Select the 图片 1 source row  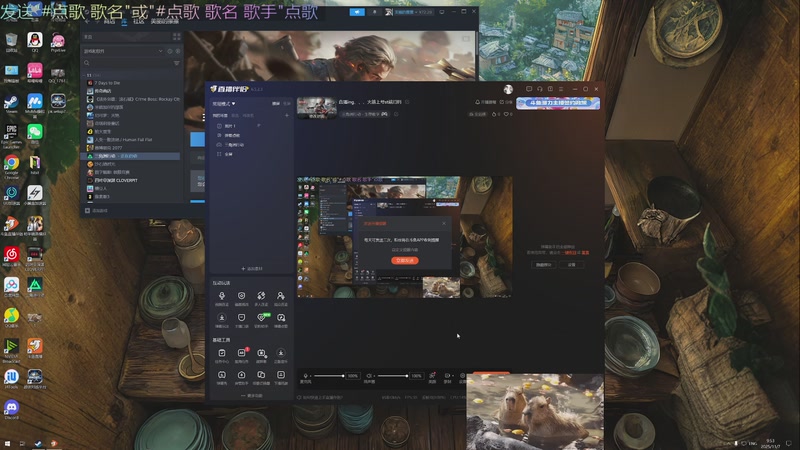pos(251,126)
